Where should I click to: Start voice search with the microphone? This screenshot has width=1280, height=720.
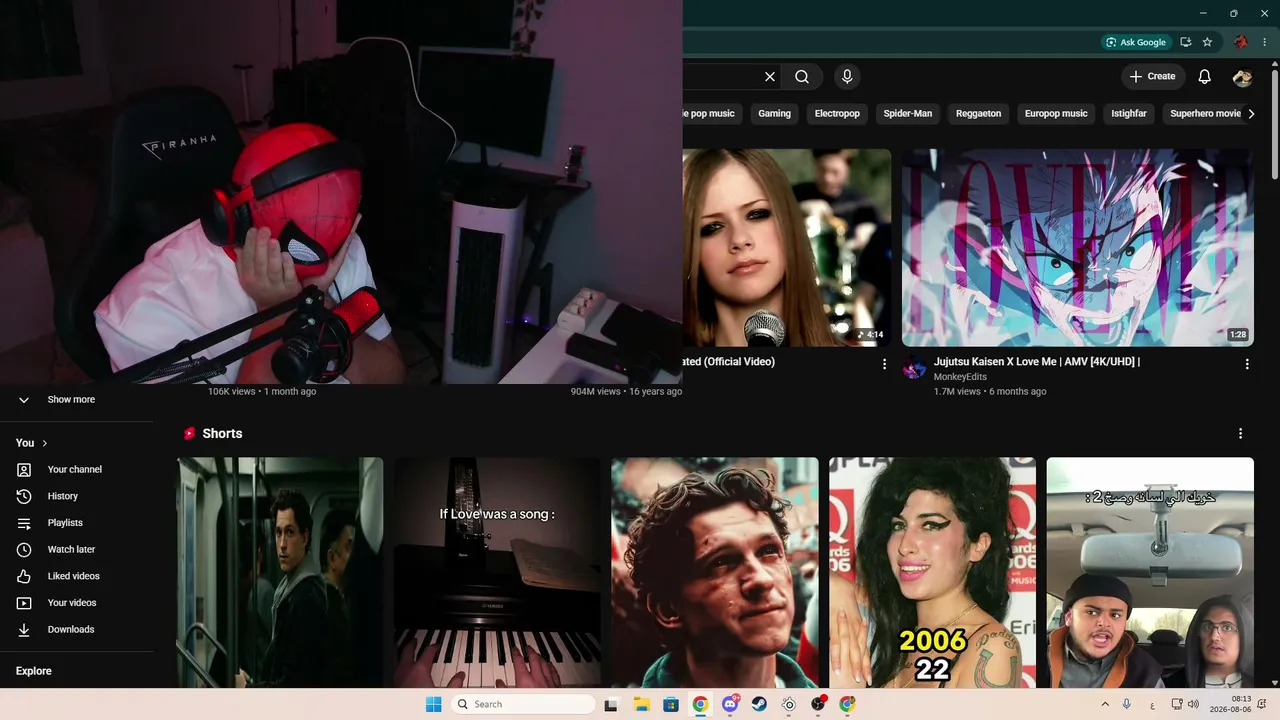[847, 77]
